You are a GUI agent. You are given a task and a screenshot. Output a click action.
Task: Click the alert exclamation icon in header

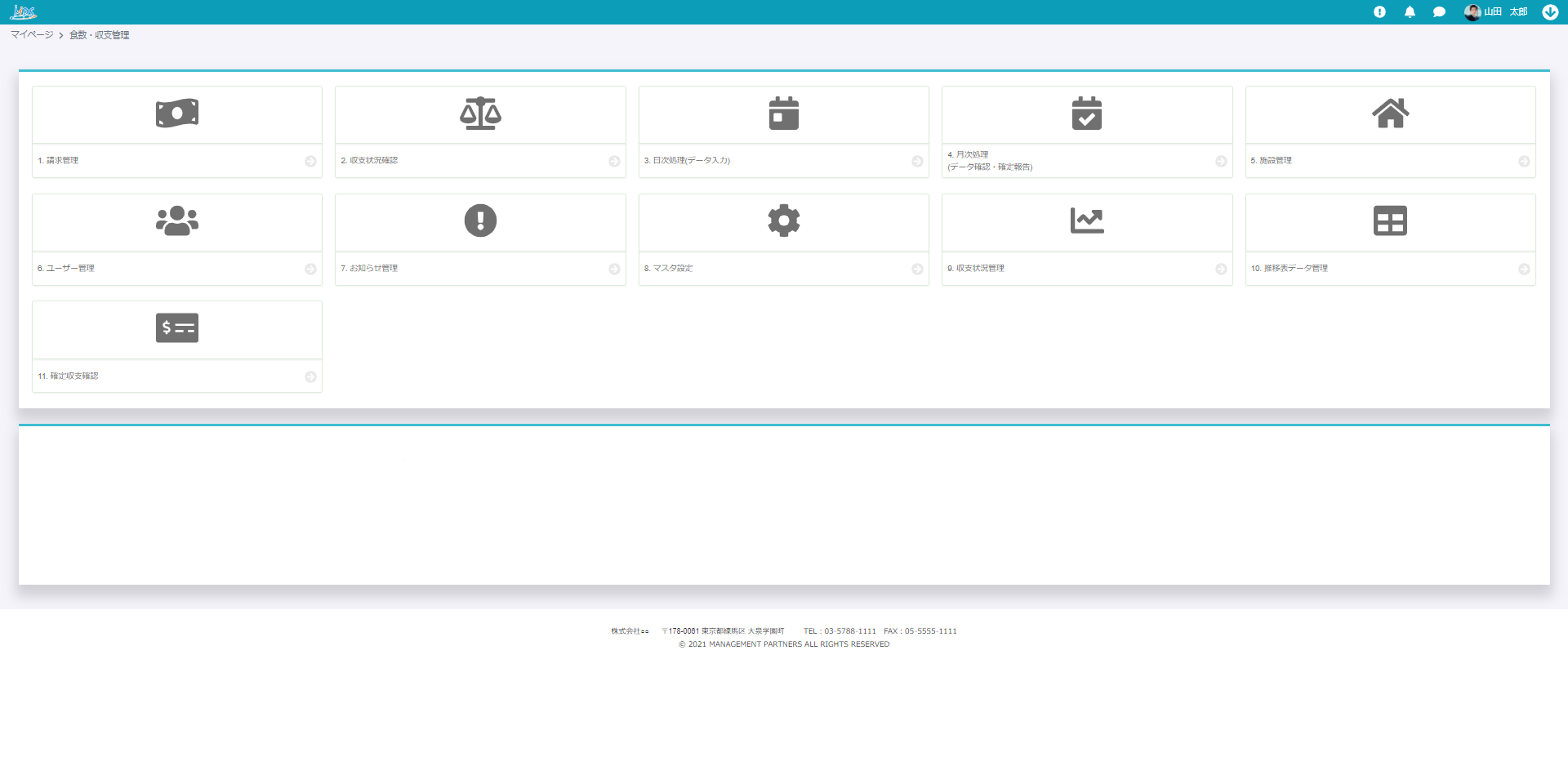tap(1379, 12)
